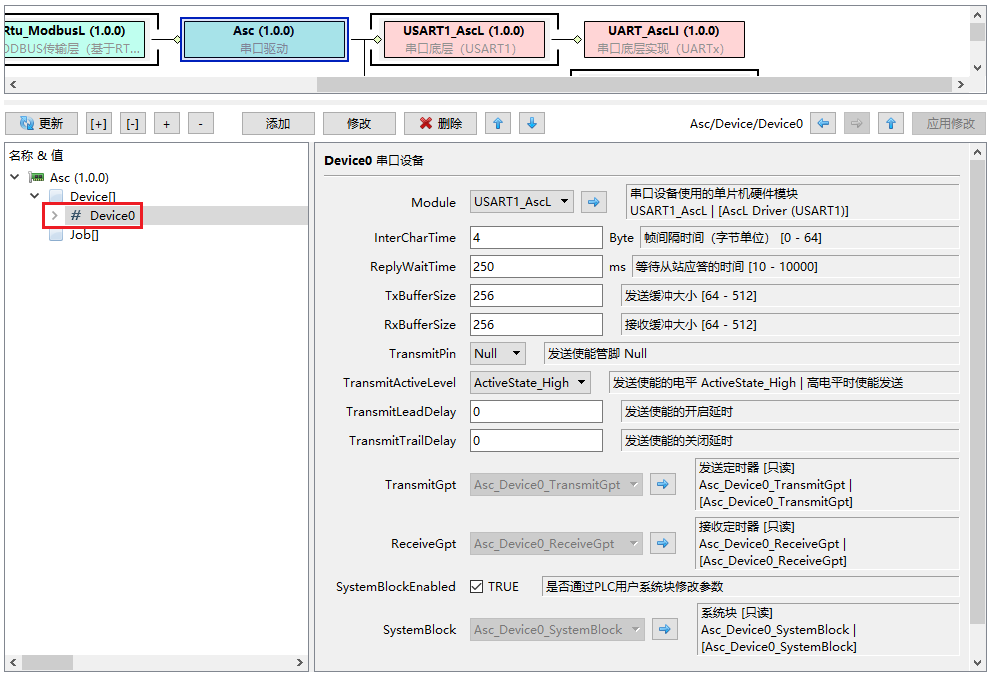Click the navigate-back arrow beside Asc/Device/Device0
991x677 pixels.
pyautogui.click(x=823, y=123)
